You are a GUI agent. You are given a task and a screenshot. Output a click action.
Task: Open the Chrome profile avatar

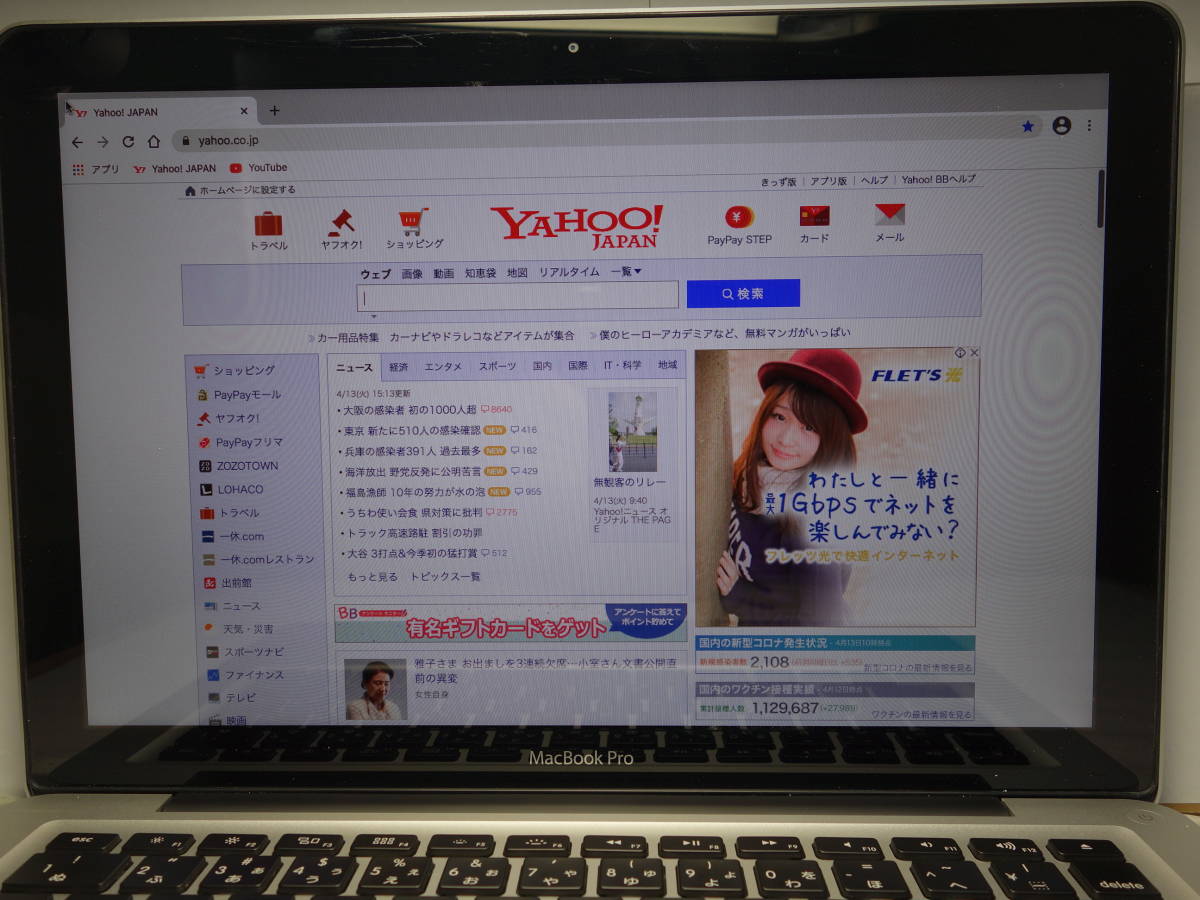point(1062,126)
